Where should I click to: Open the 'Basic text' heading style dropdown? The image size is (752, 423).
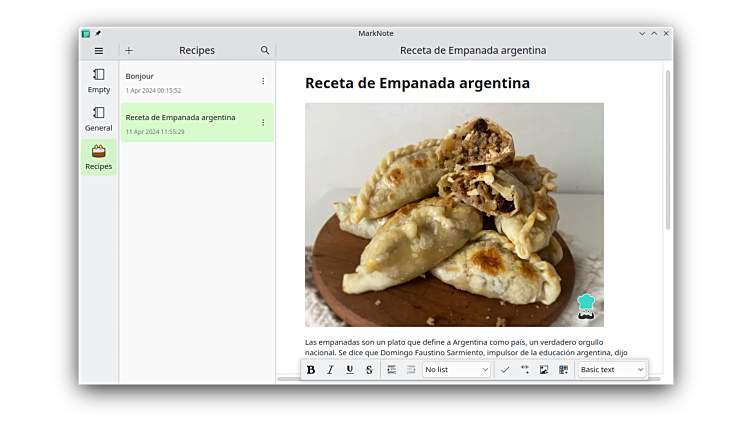612,370
